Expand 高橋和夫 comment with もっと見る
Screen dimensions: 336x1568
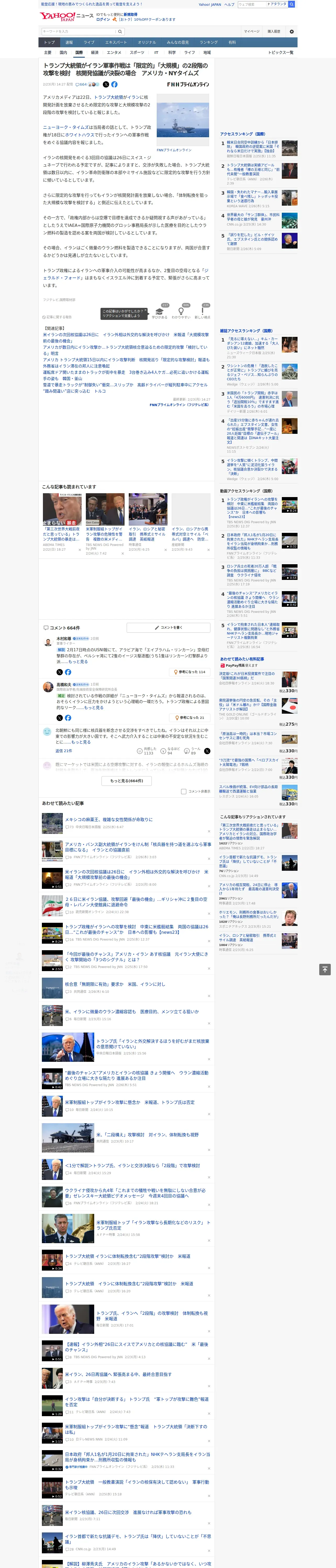pyautogui.click(x=94, y=707)
